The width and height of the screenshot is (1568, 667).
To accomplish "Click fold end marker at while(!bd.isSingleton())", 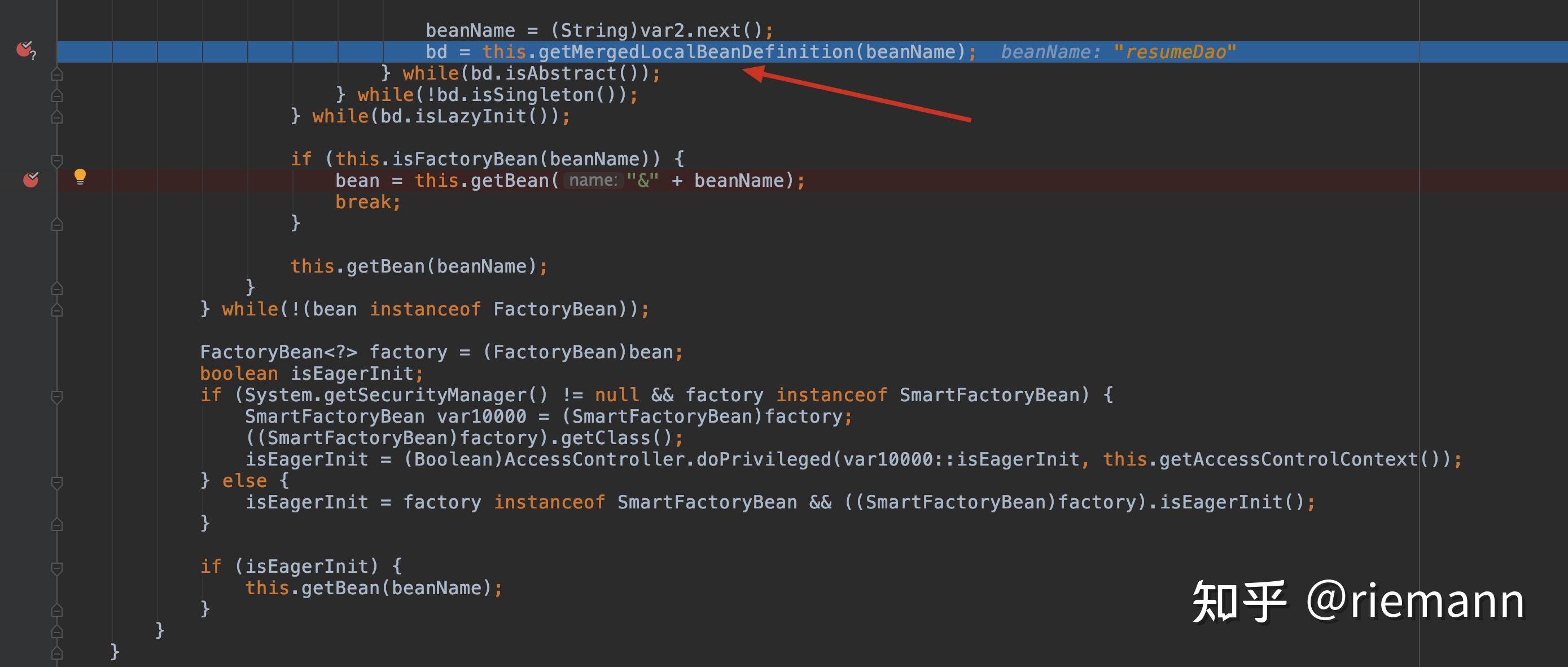I will (x=56, y=96).
